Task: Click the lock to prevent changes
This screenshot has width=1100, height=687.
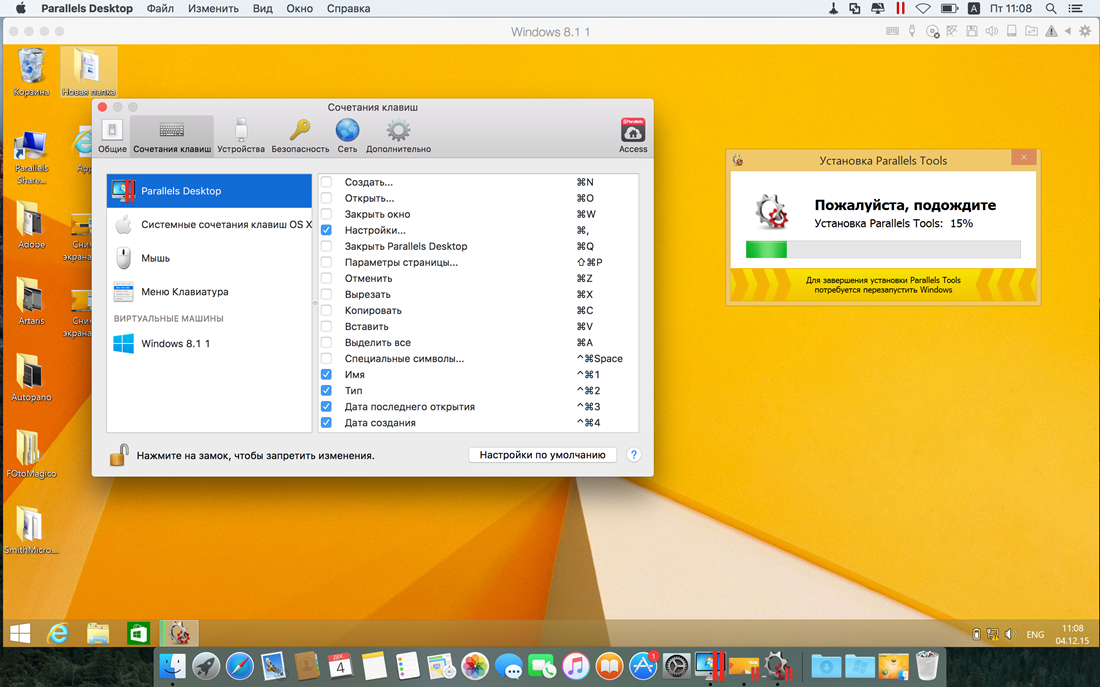Action: tap(119, 455)
